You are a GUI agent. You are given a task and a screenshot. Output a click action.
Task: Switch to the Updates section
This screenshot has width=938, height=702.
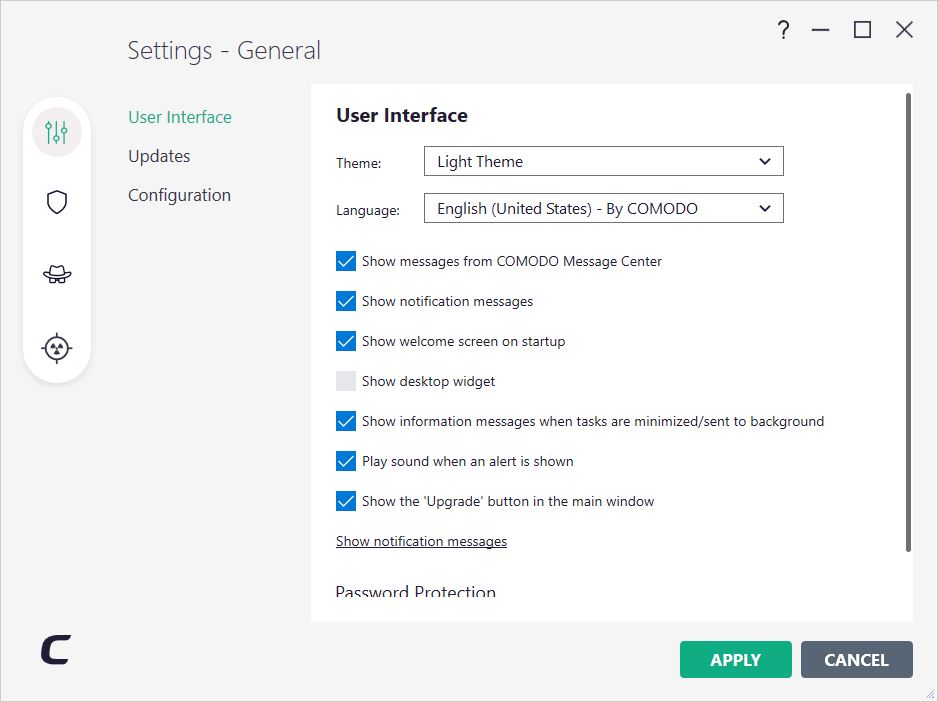pyautogui.click(x=159, y=156)
